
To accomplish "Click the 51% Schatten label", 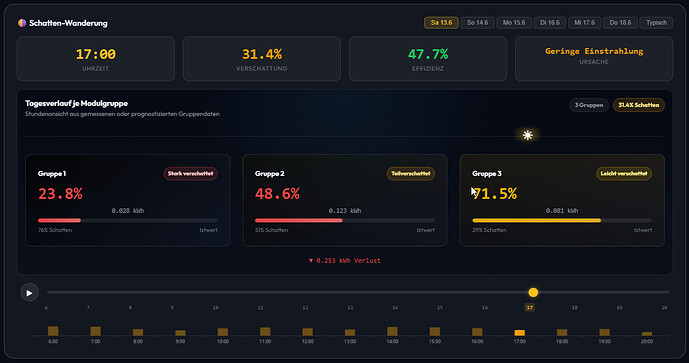I will point(272,230).
